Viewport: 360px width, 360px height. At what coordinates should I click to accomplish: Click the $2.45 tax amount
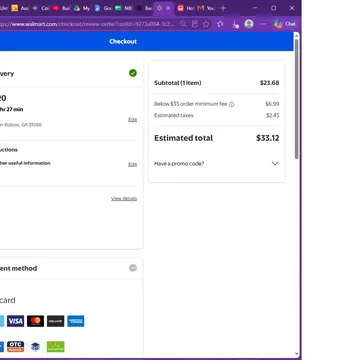point(272,115)
